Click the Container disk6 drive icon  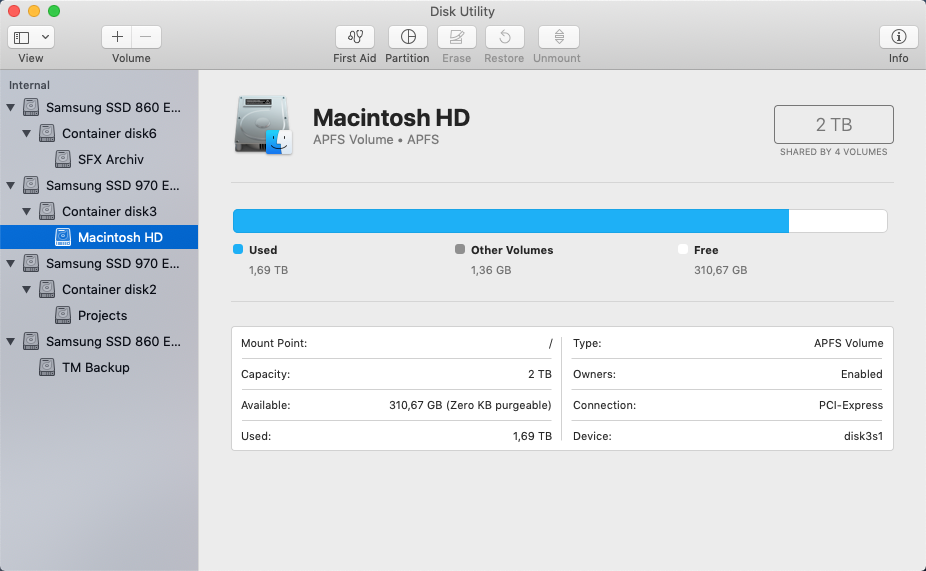point(47,133)
